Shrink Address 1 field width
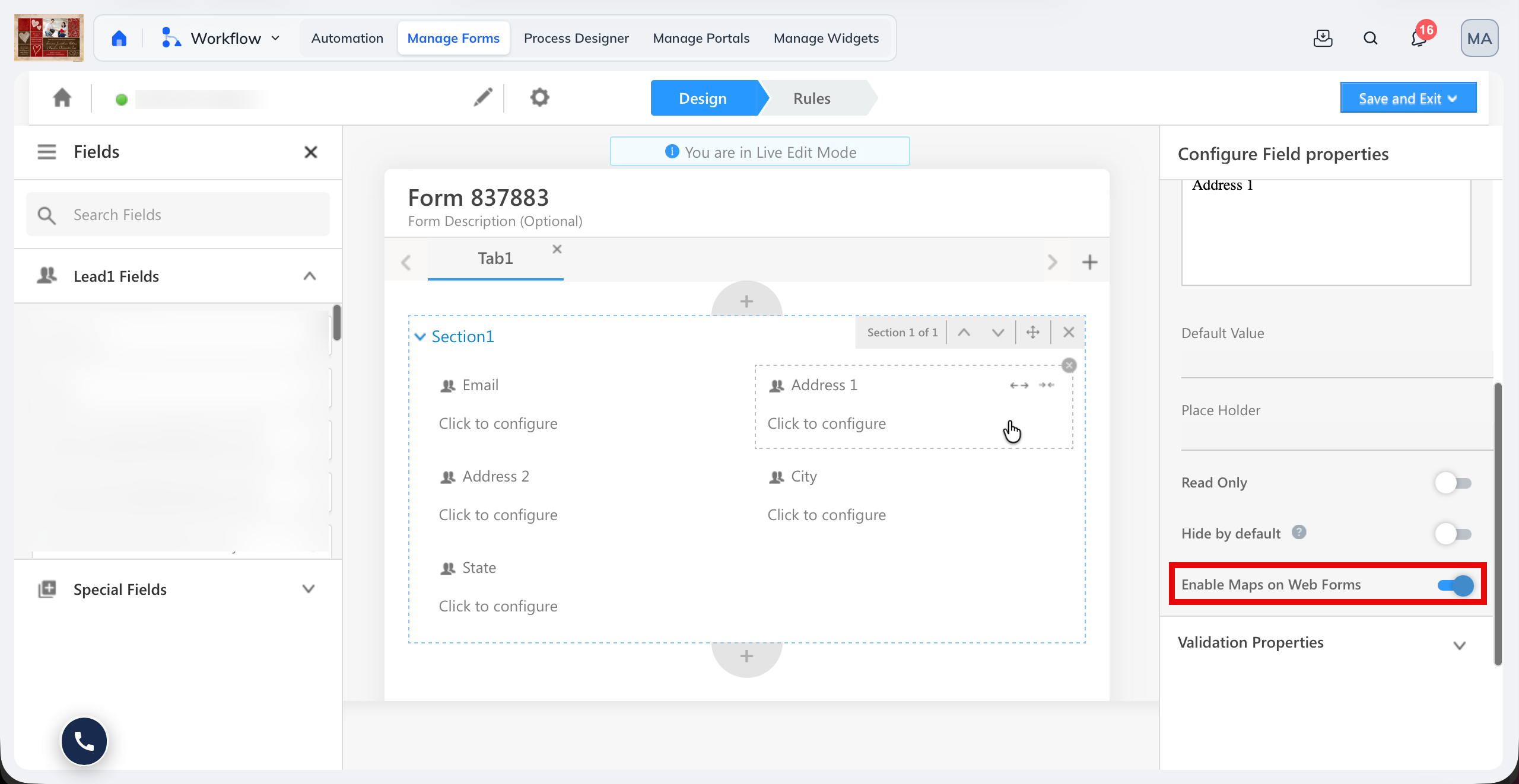Viewport: 1519px width, 784px height. 1046,385
